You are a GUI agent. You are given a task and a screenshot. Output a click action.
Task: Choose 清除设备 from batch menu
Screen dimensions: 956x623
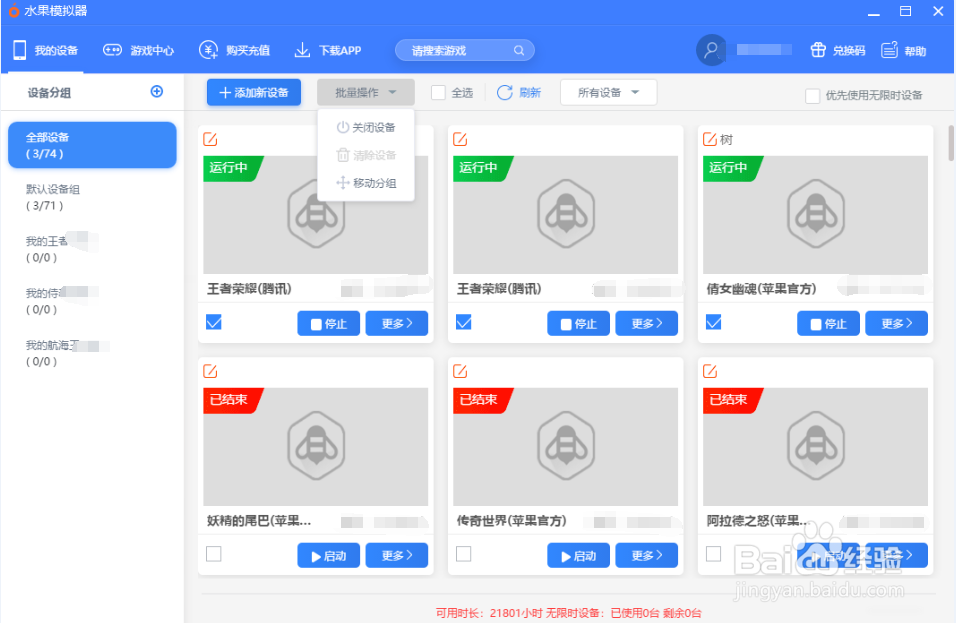366,155
